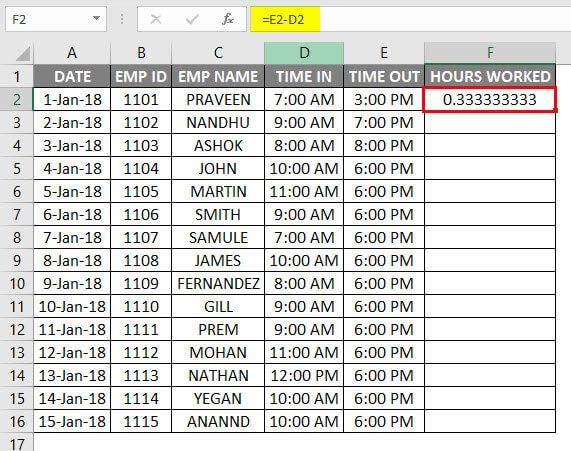Select the cell with 13-Jan-18
This screenshot has height=451, width=571.
click(x=72, y=375)
